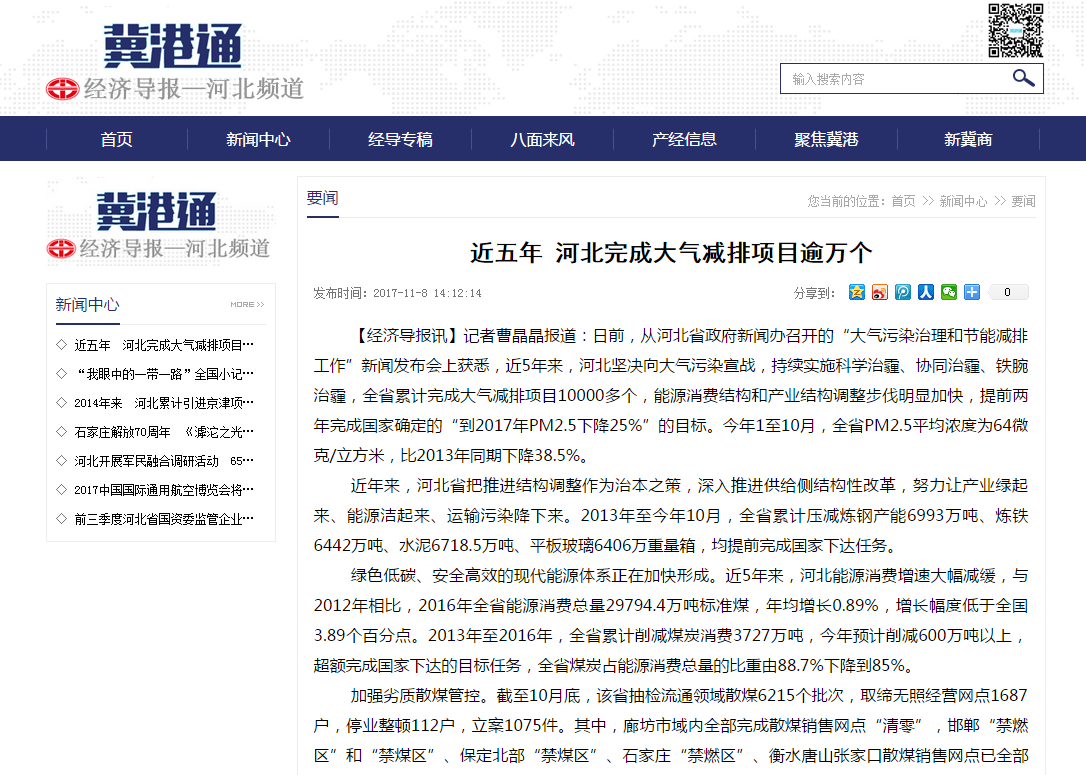Select 产经信息 in the navigation bar
This screenshot has height=775, width=1086.
point(684,139)
